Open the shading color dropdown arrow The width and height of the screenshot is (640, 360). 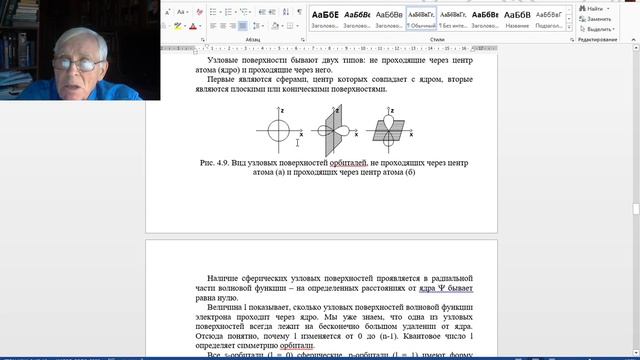click(282, 27)
